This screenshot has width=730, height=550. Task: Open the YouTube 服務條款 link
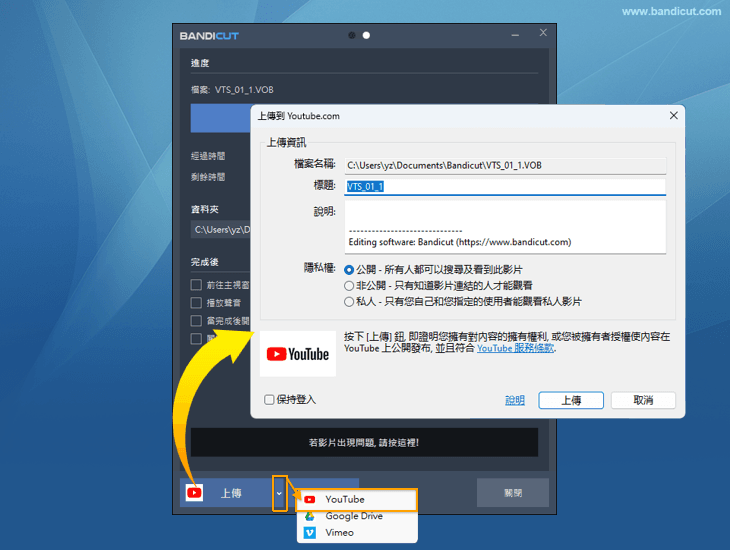pyautogui.click(x=515, y=348)
